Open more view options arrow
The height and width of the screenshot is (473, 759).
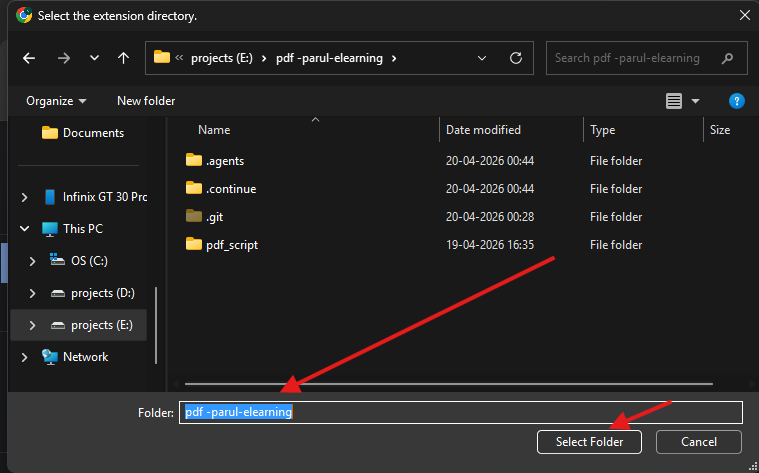(x=696, y=101)
